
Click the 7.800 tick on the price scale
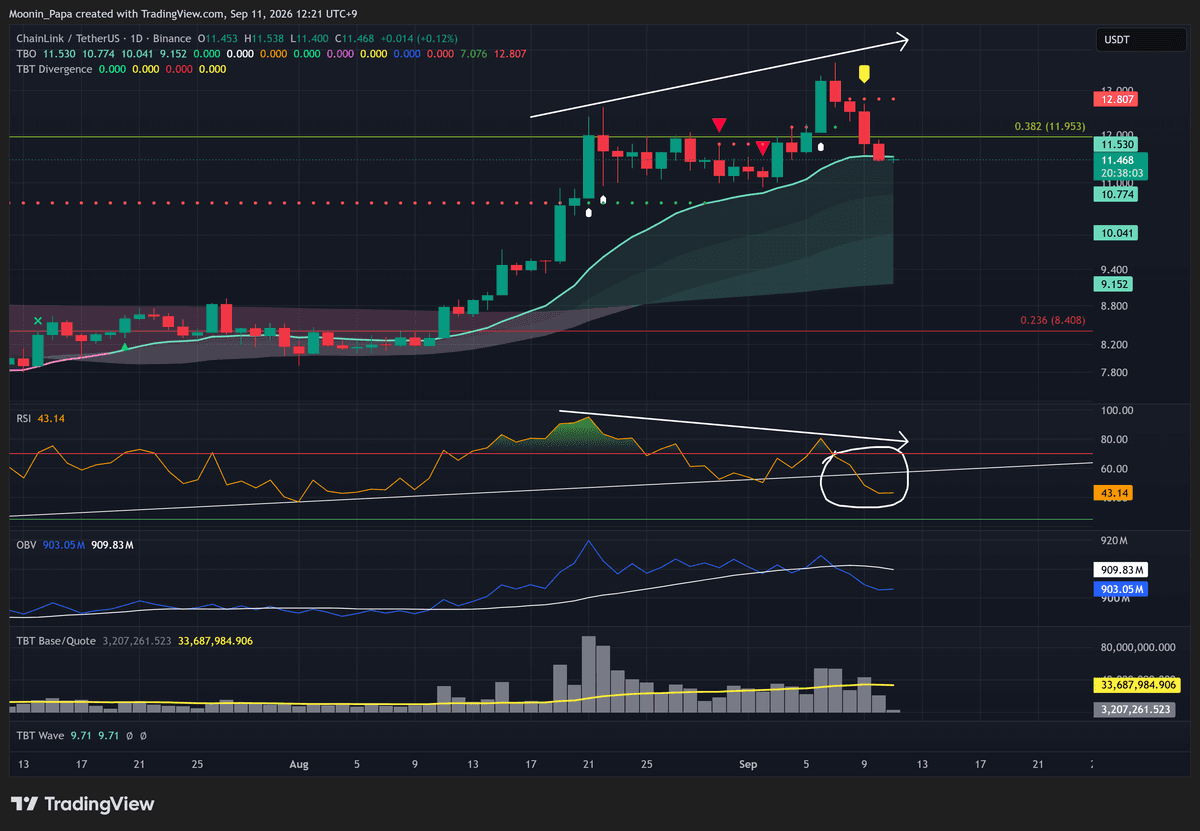[x=1115, y=373]
